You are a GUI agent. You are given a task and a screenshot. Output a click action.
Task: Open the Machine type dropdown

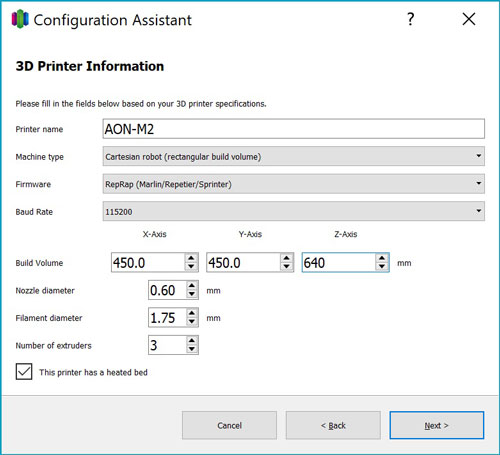tap(294, 156)
